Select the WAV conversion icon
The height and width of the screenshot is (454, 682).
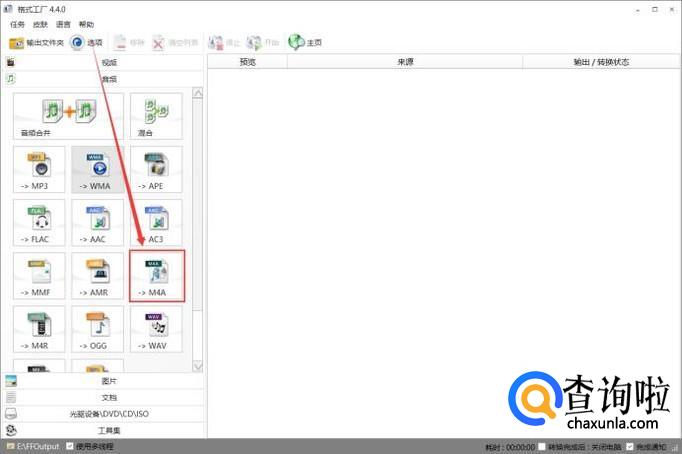[x=156, y=330]
